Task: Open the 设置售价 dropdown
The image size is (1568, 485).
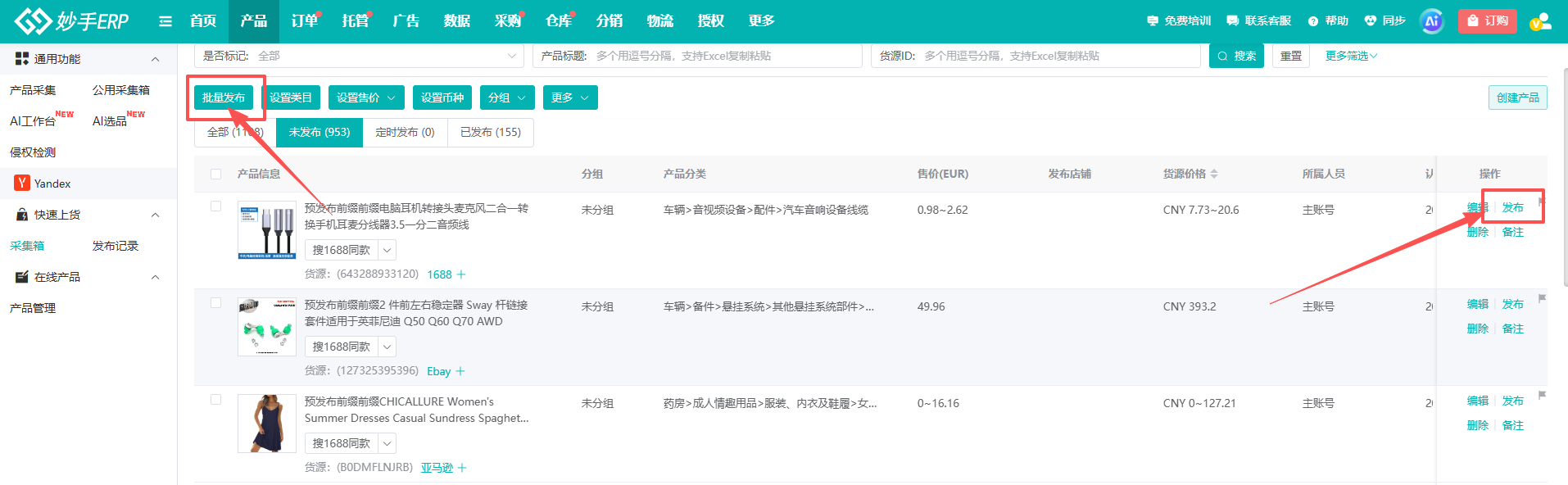Action: click(366, 97)
